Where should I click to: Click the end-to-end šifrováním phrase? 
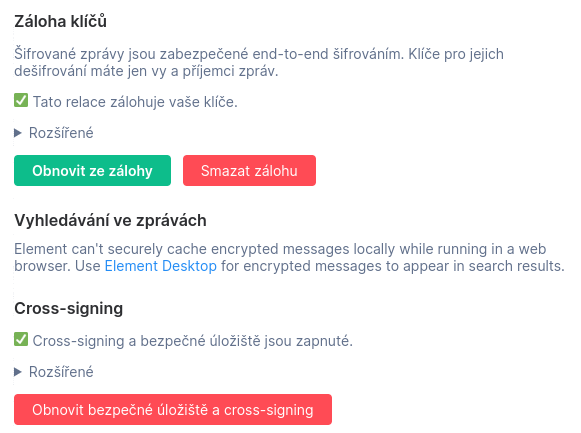tap(328, 54)
